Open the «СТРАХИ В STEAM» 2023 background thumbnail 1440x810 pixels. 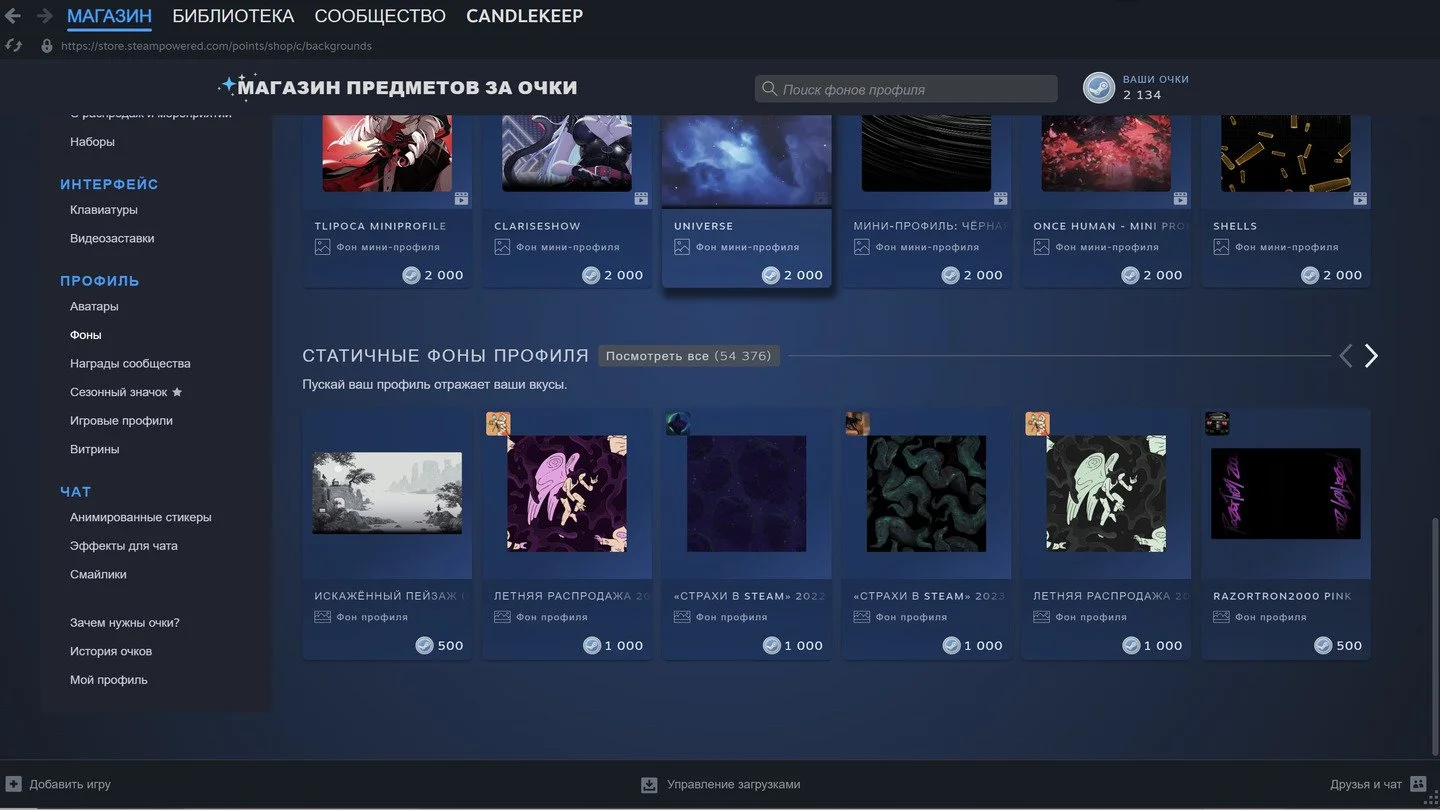point(926,493)
